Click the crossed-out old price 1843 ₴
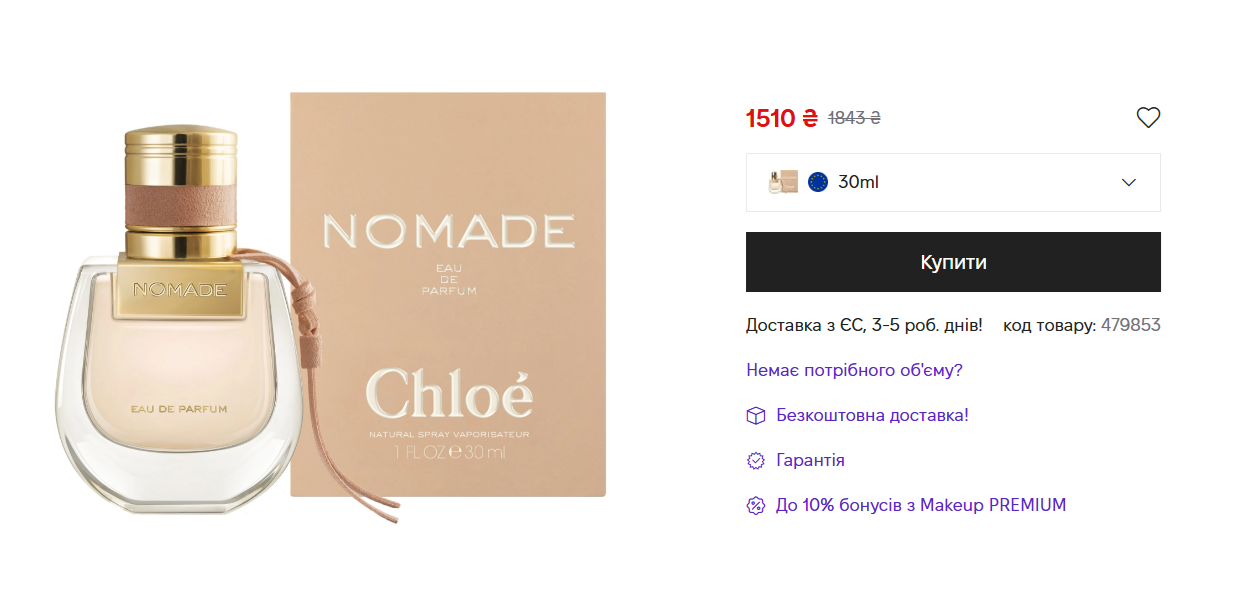Viewport: 1235px width, 606px height. click(854, 118)
